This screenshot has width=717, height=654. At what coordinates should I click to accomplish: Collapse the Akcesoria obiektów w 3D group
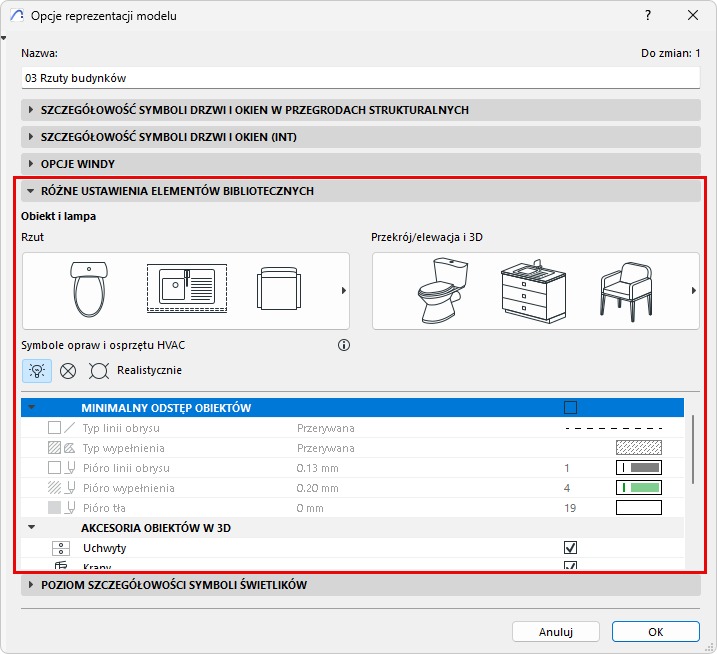[x=32, y=527]
